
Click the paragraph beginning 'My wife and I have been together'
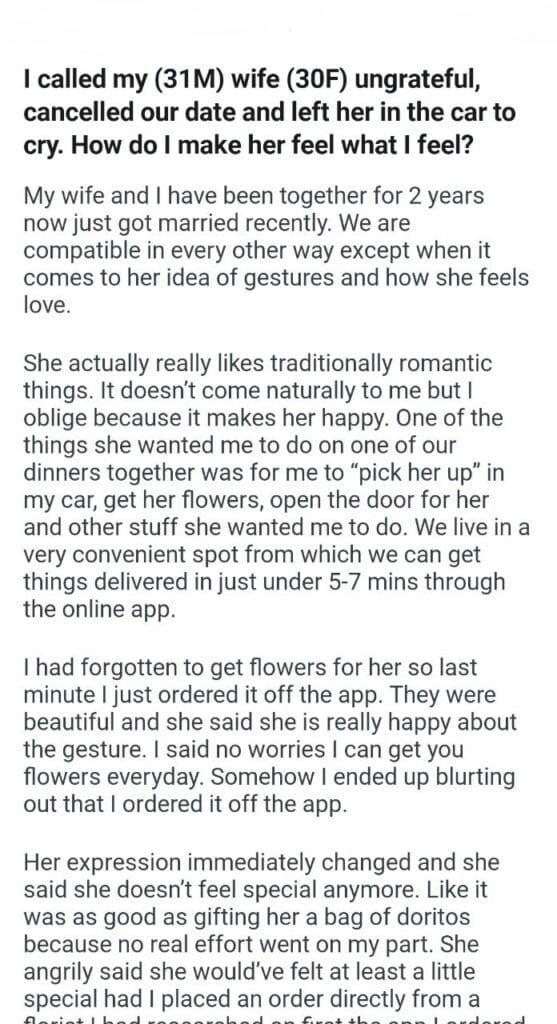(276, 251)
